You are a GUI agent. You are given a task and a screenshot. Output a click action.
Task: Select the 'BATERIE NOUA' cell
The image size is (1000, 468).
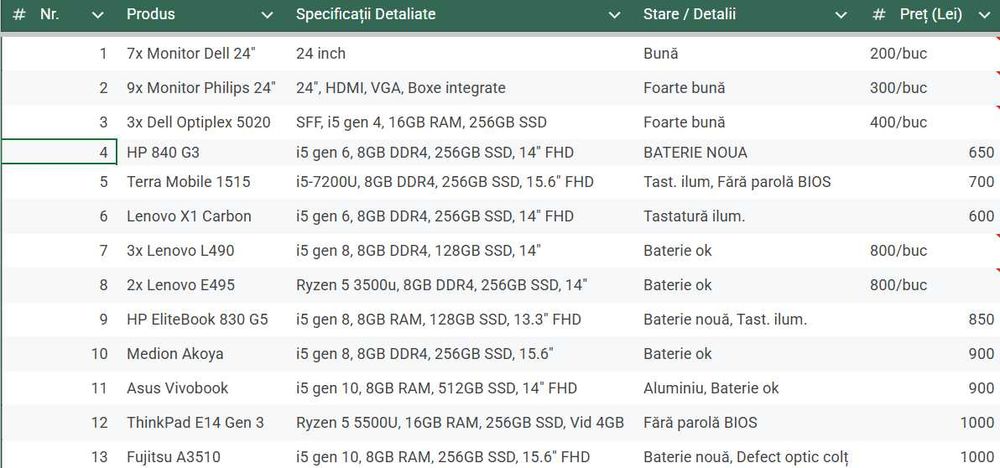pos(695,152)
